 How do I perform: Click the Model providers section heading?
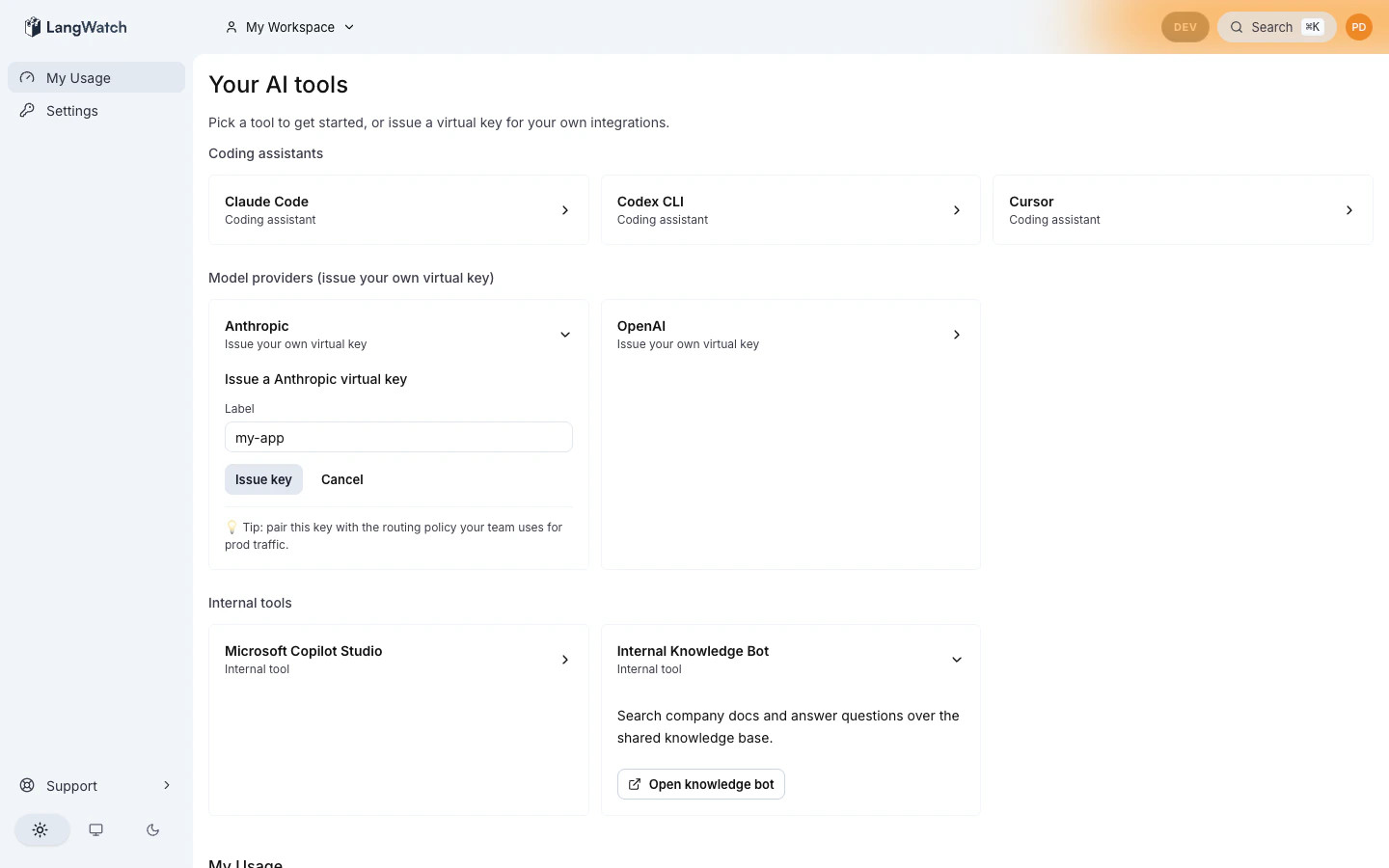tap(351, 278)
